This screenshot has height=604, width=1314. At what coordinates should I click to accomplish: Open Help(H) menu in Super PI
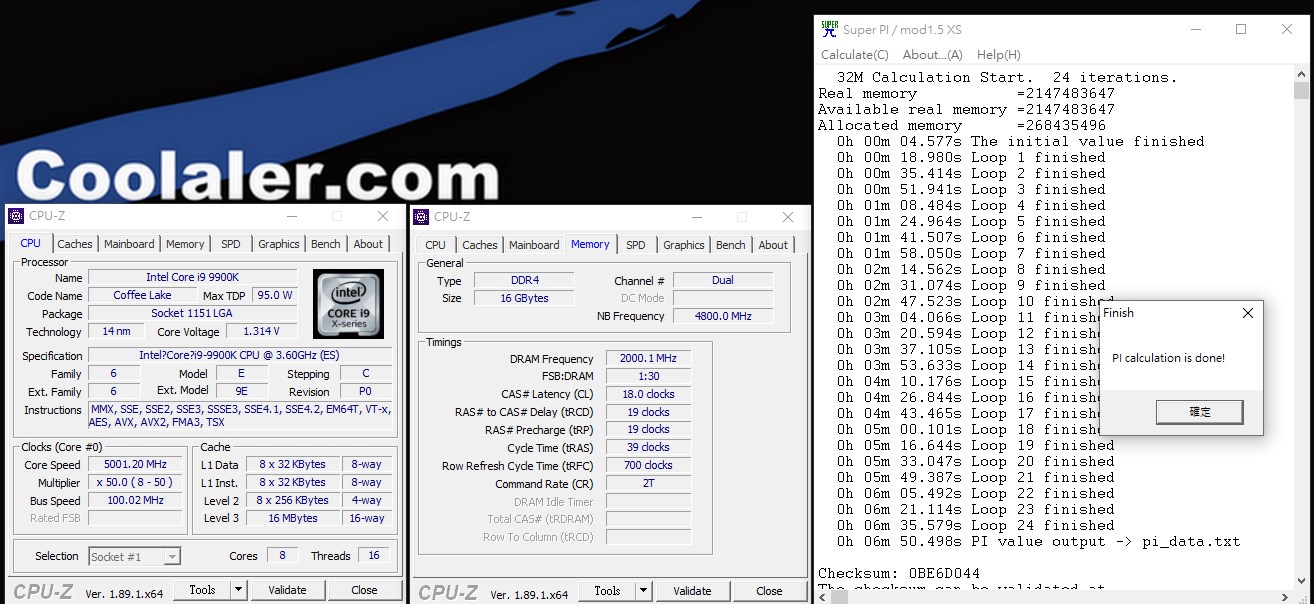coord(998,55)
